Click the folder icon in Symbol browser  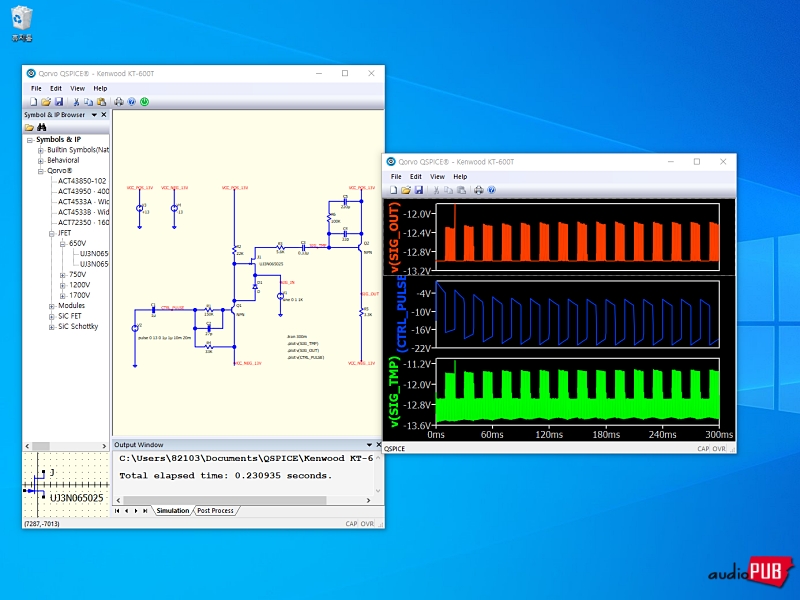point(29,127)
